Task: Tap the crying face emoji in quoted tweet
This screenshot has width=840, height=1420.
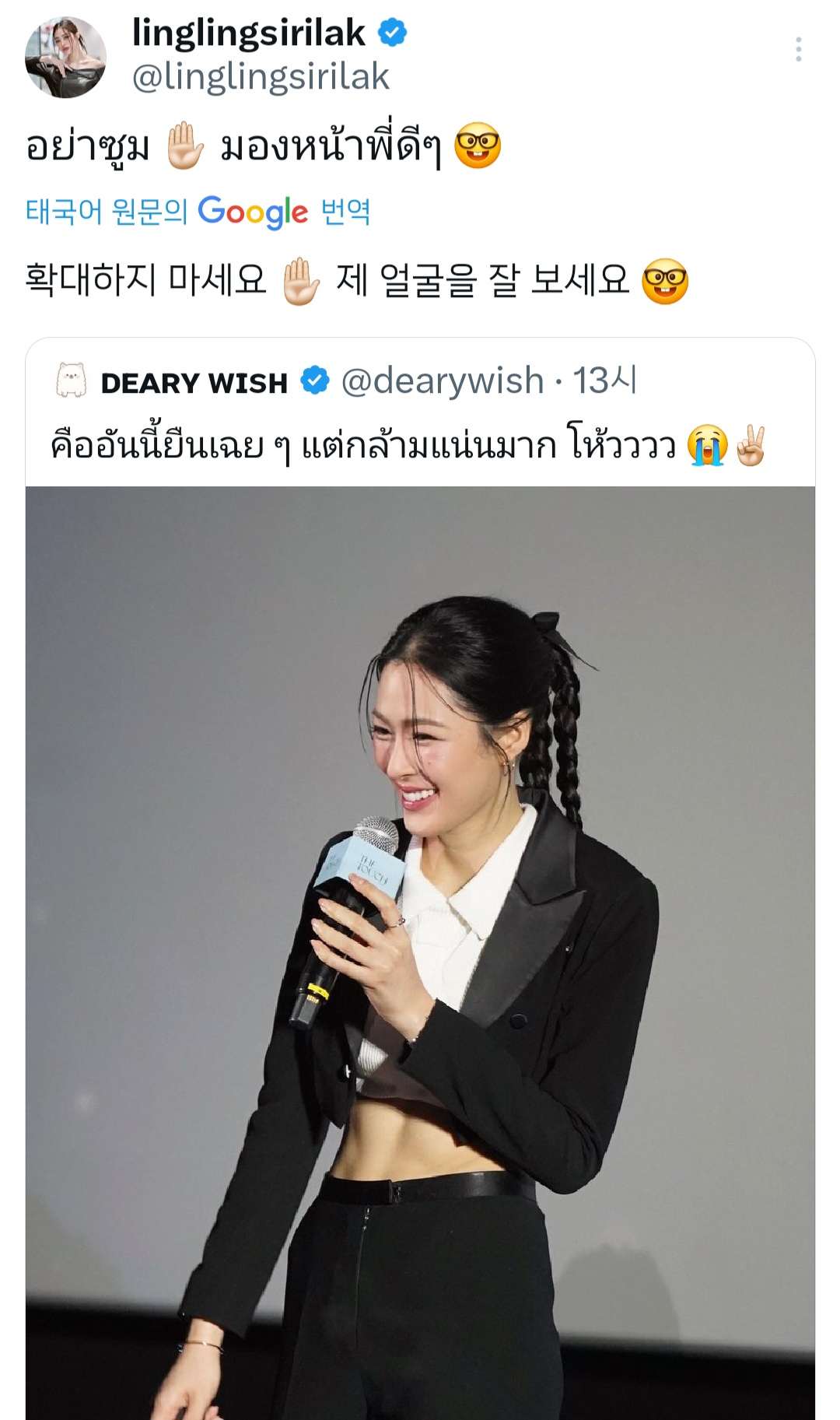Action: (x=707, y=447)
